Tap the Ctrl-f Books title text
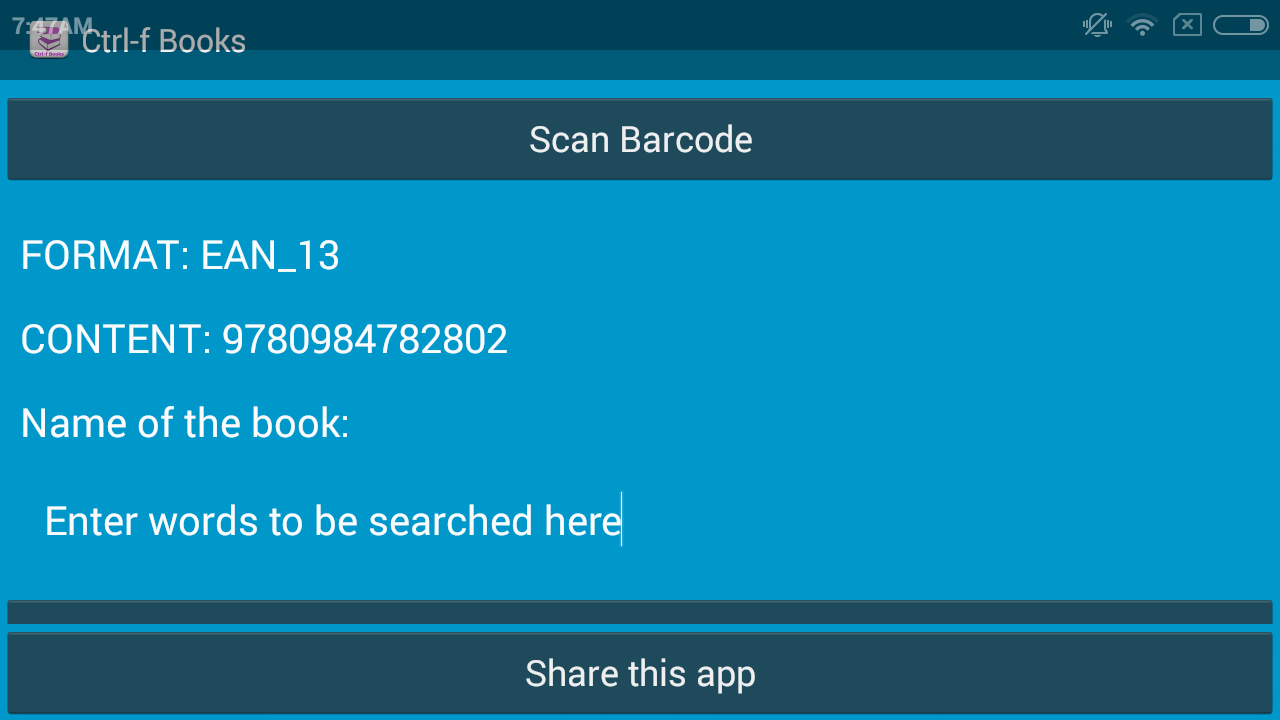 (x=163, y=41)
